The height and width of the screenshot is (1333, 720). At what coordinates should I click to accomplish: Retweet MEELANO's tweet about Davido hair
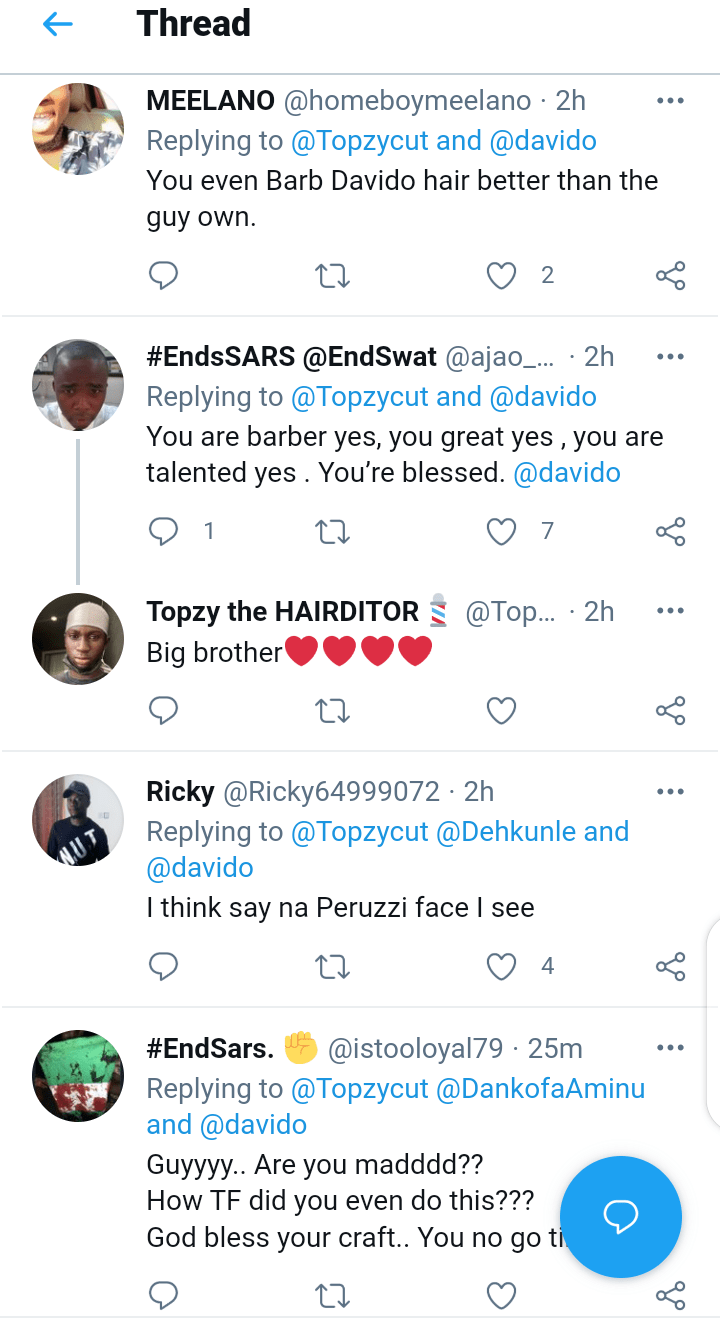(332, 275)
